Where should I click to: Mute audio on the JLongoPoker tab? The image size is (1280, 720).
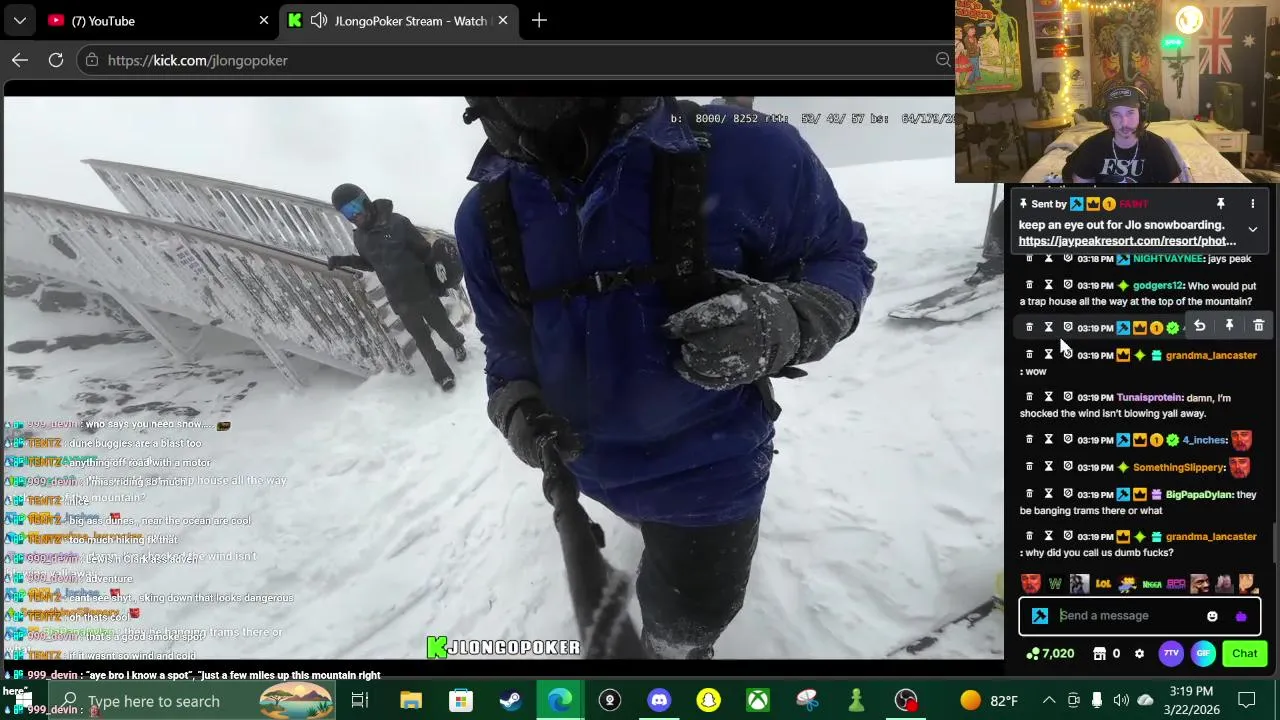pos(319,20)
